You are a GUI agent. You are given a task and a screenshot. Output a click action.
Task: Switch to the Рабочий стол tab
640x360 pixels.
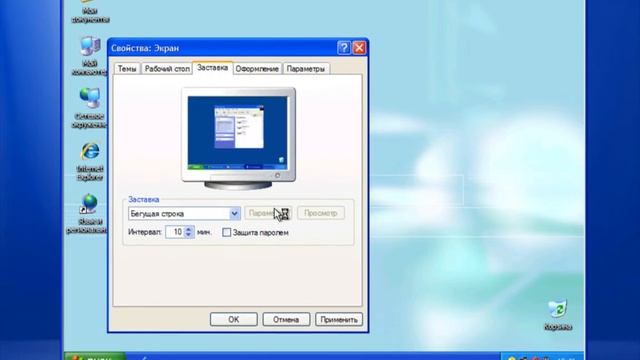click(167, 69)
